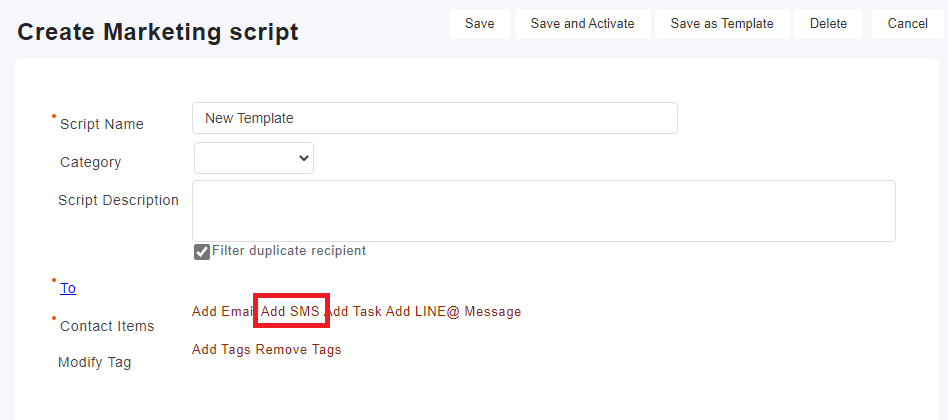
Task: Cancel script creation
Action: 907,24
